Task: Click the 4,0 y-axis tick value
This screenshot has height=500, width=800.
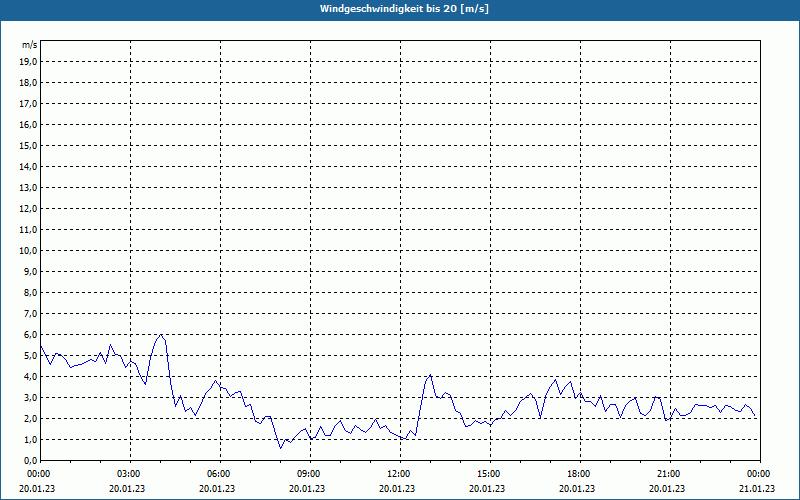Action: [x=30, y=377]
